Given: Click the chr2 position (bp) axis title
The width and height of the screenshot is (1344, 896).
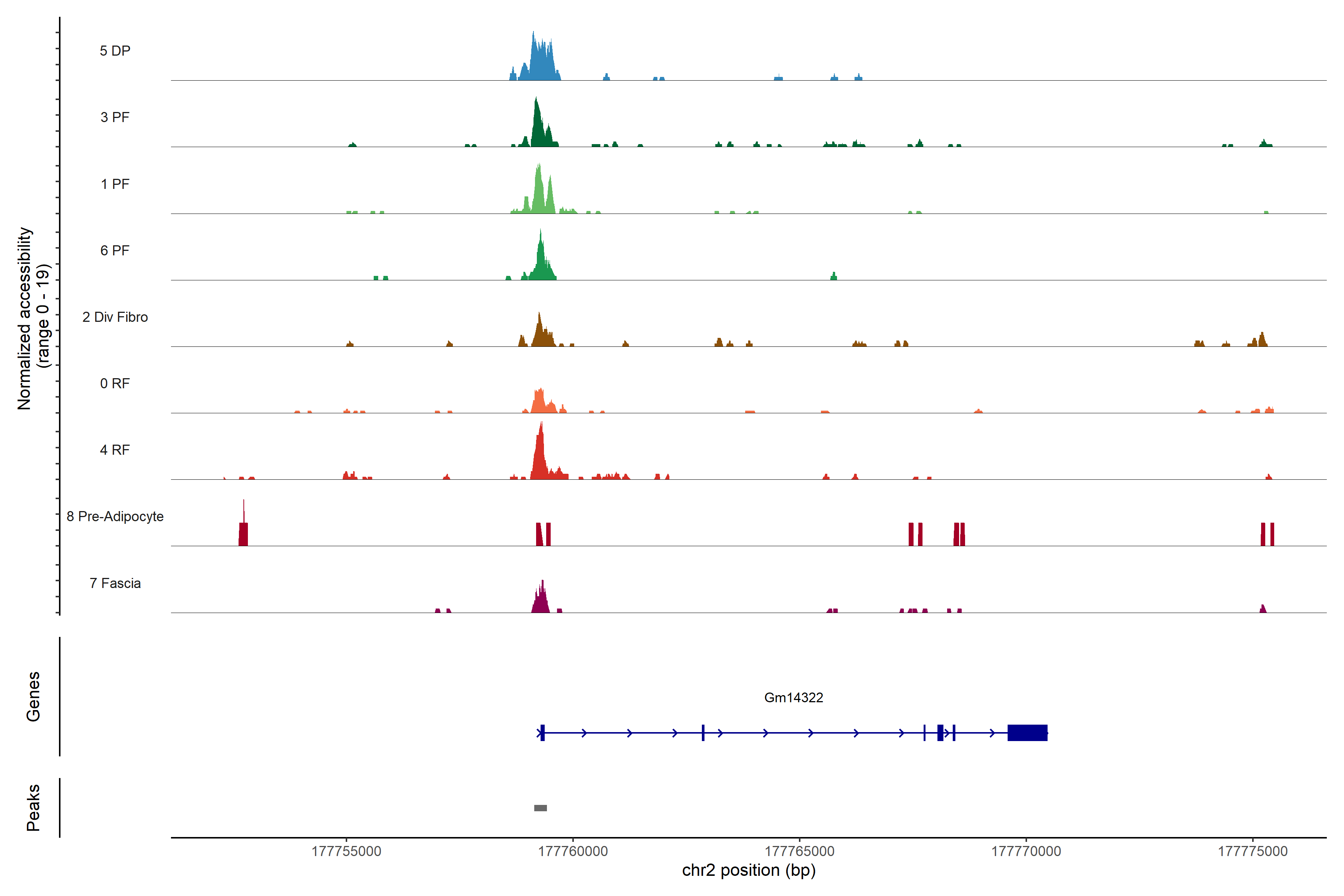Looking at the screenshot, I should pyautogui.click(x=749, y=870).
